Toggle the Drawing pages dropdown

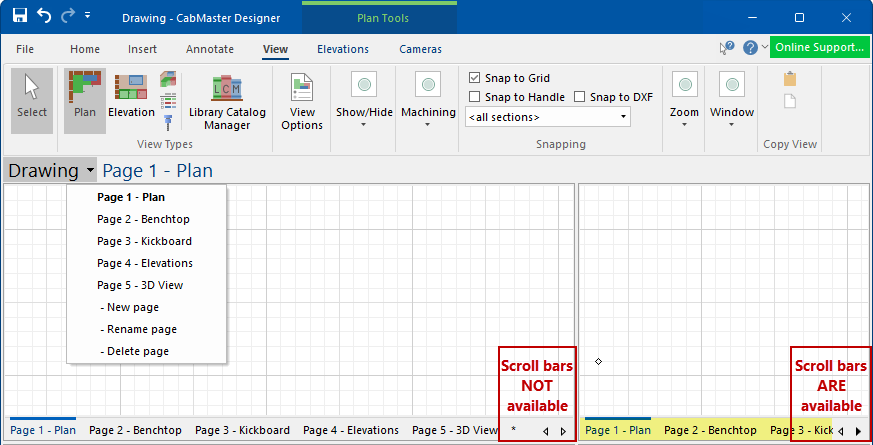coord(50,170)
